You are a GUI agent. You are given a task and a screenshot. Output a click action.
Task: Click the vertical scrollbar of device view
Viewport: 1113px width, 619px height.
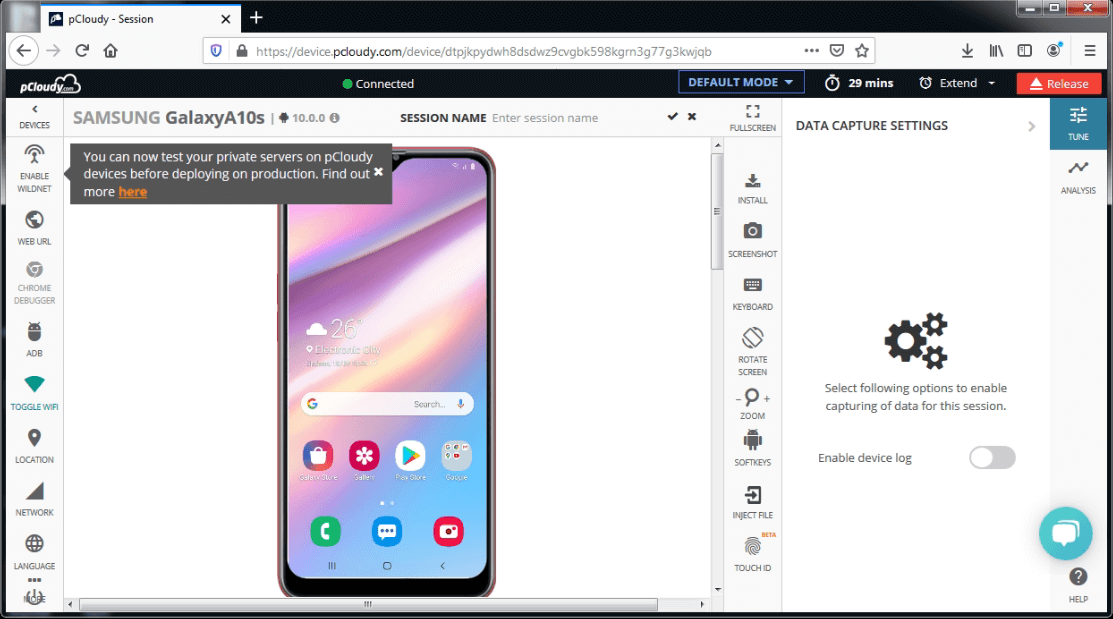pyautogui.click(x=717, y=212)
